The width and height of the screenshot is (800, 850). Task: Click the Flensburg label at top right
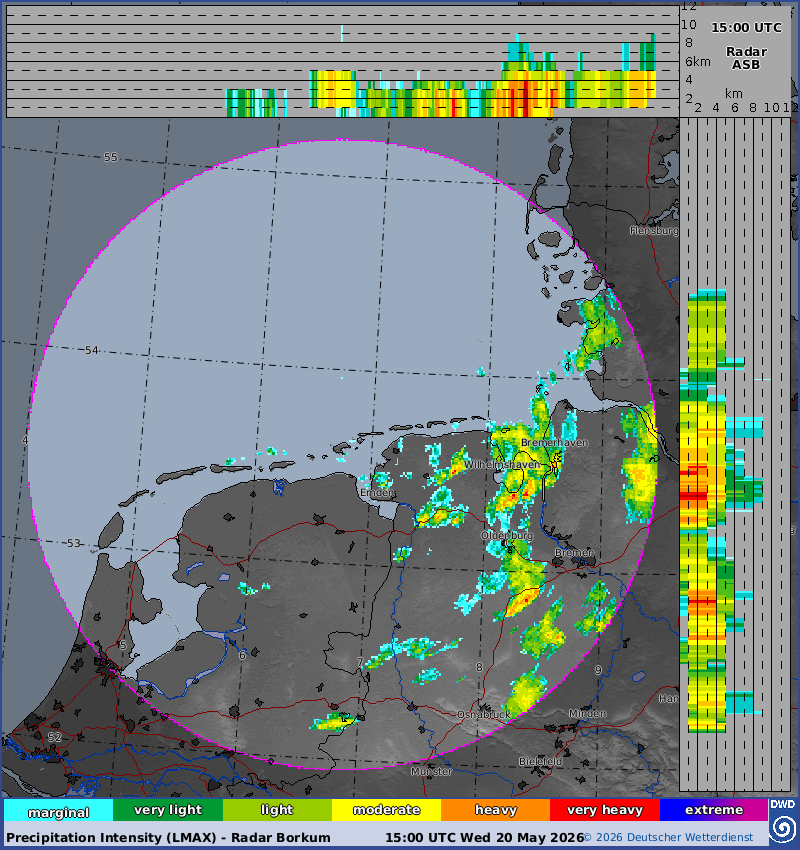(x=654, y=230)
